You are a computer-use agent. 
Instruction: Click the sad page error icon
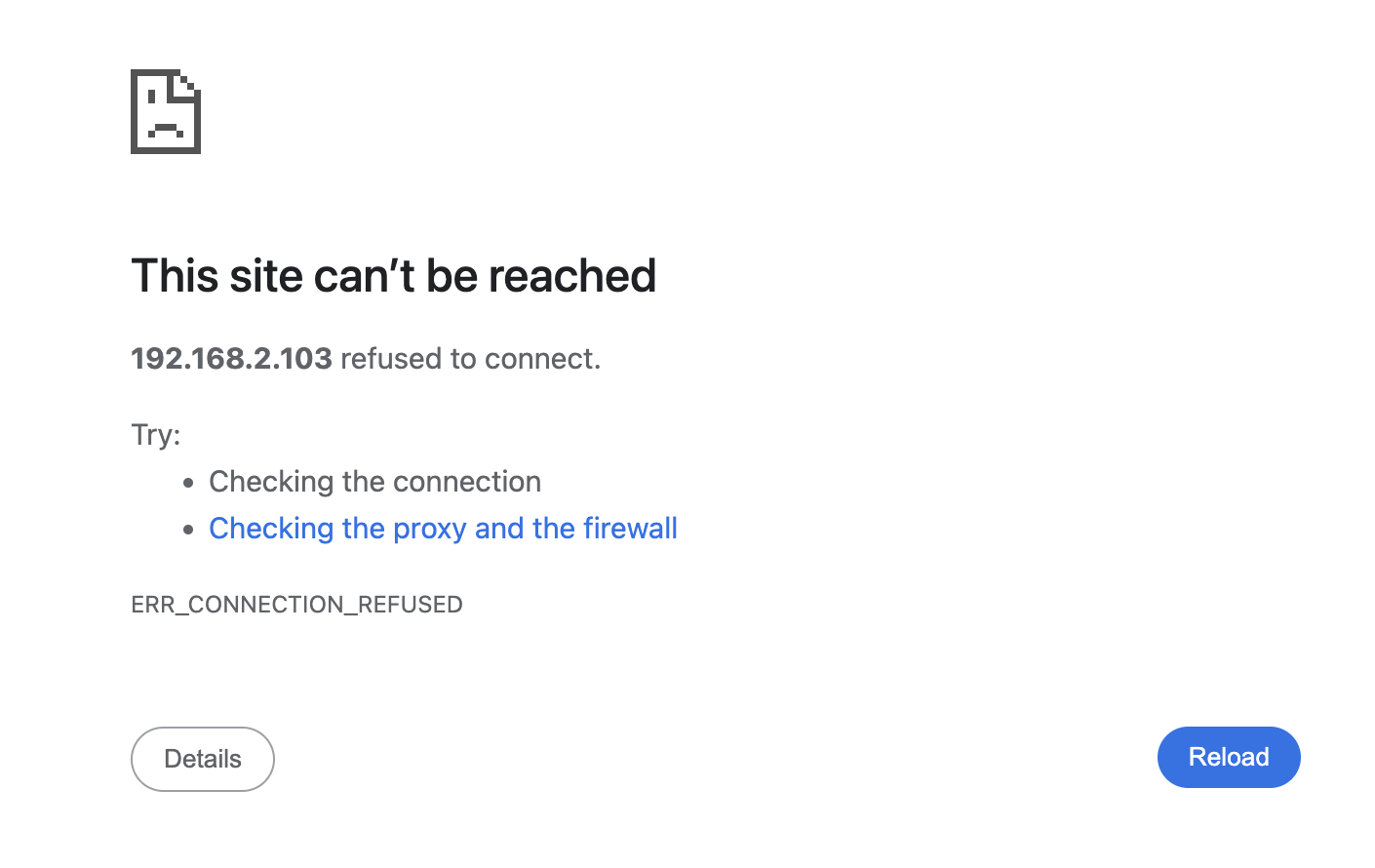(166, 111)
